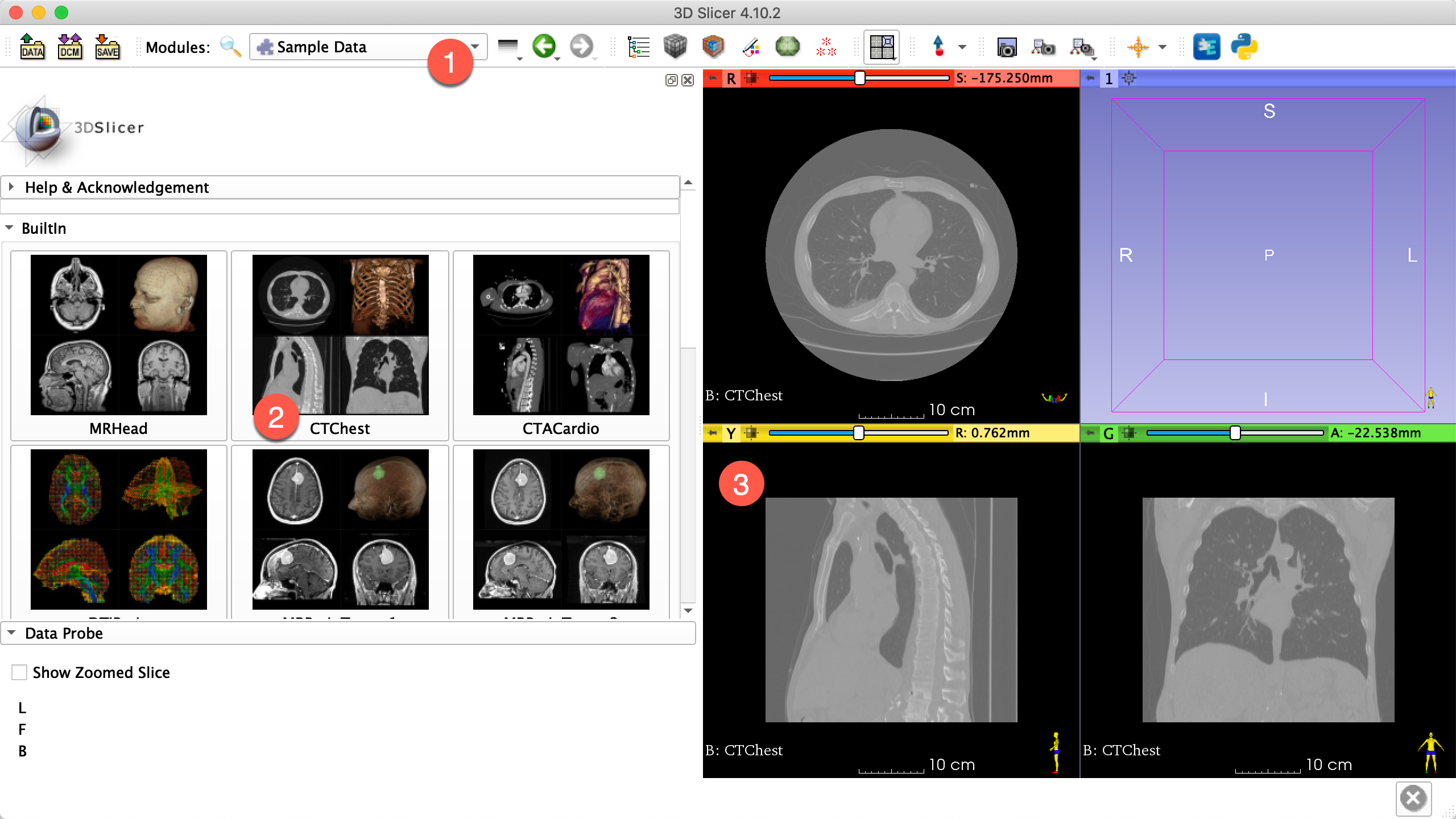Open the Sample Data module selector
The image size is (1456, 819).
[x=368, y=47]
